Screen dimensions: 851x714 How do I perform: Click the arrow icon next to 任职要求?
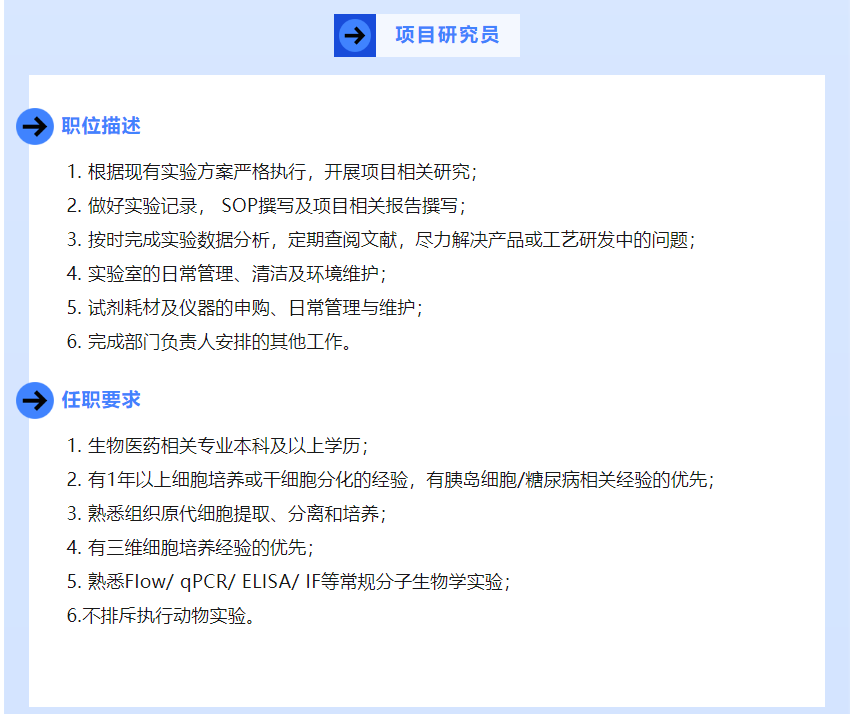tap(35, 400)
